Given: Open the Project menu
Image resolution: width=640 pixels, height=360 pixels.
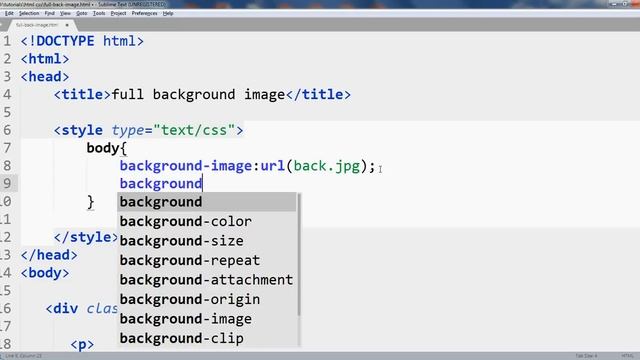Looking at the screenshot, I should click(118, 13).
